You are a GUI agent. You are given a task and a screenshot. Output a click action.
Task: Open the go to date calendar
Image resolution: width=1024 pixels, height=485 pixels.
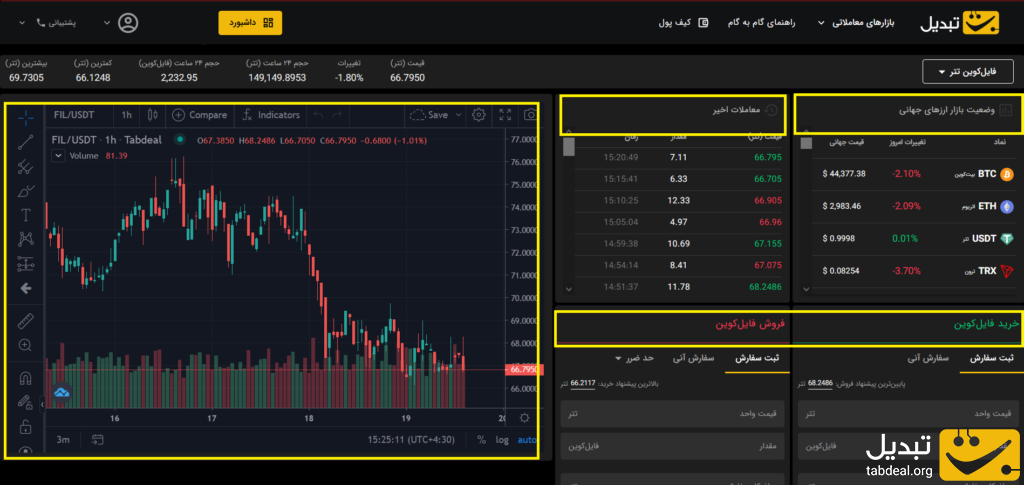click(97, 439)
